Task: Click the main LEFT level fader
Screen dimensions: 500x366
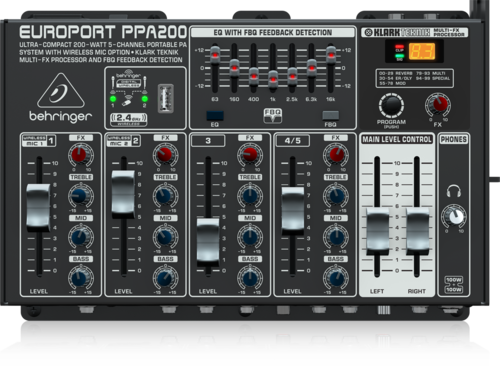Action: tap(378, 232)
